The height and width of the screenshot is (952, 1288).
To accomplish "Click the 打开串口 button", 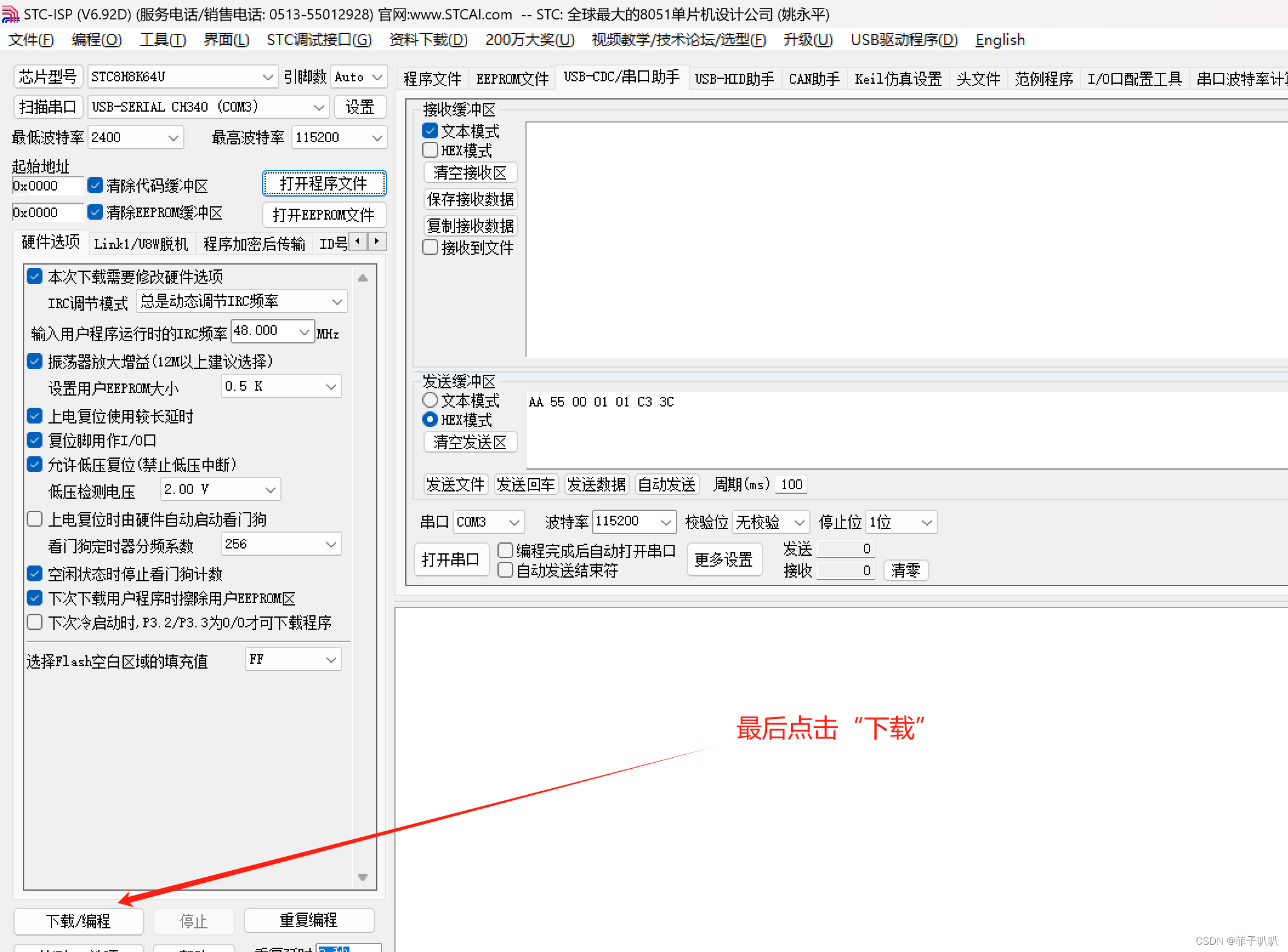I will click(451, 559).
